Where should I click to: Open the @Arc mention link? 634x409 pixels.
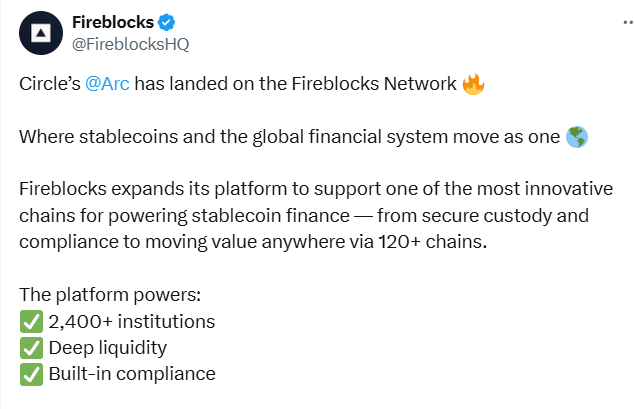click(x=107, y=84)
